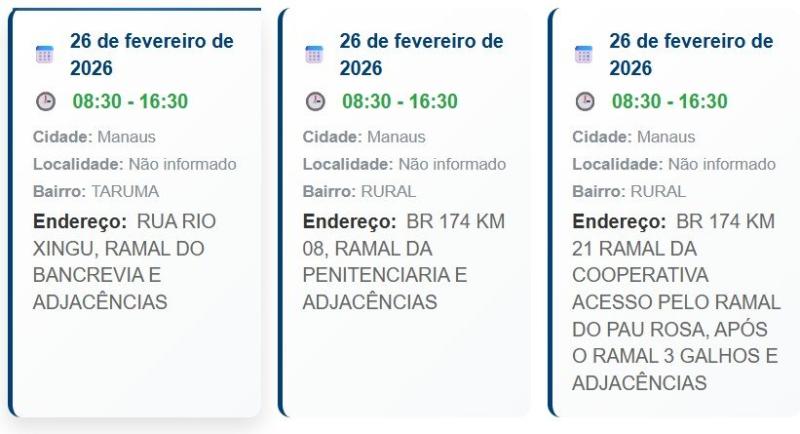Click Localidade: Não informado in the Cooperativa card

point(674,164)
